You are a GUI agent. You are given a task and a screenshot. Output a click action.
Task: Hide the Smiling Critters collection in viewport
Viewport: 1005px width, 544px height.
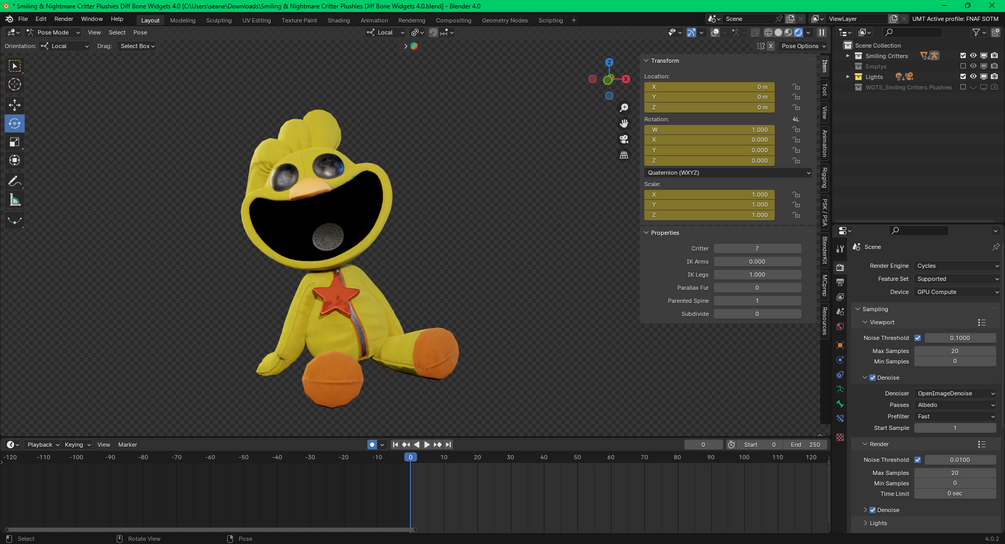pyautogui.click(x=973, y=56)
